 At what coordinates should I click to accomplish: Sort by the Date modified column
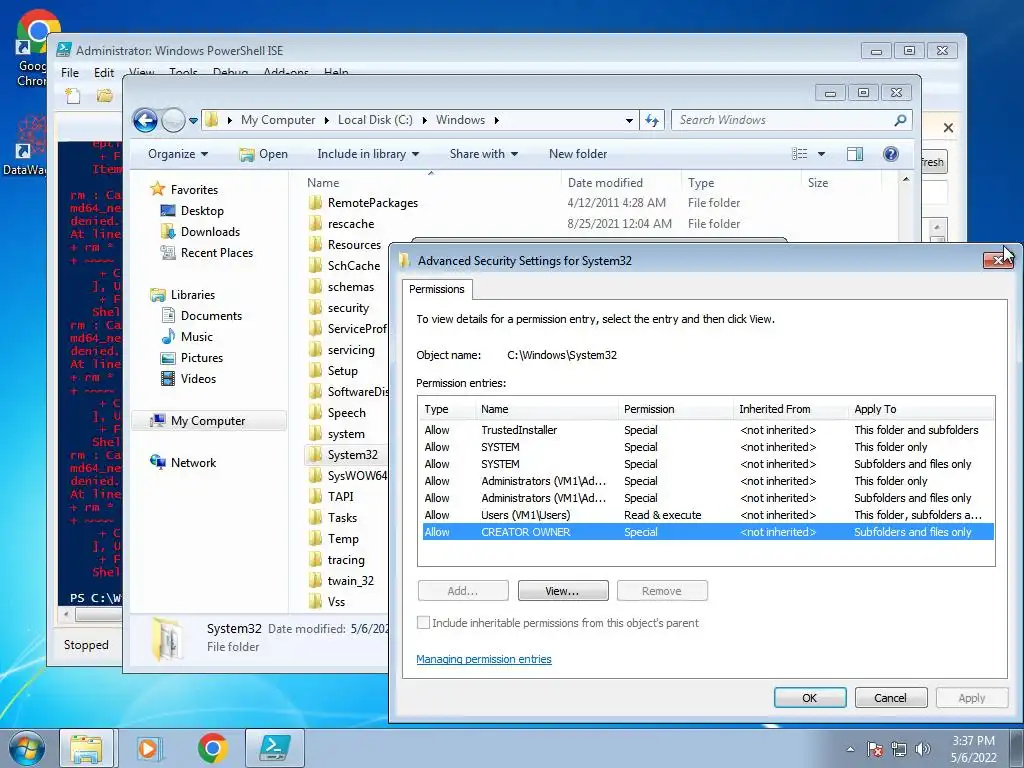(620, 183)
